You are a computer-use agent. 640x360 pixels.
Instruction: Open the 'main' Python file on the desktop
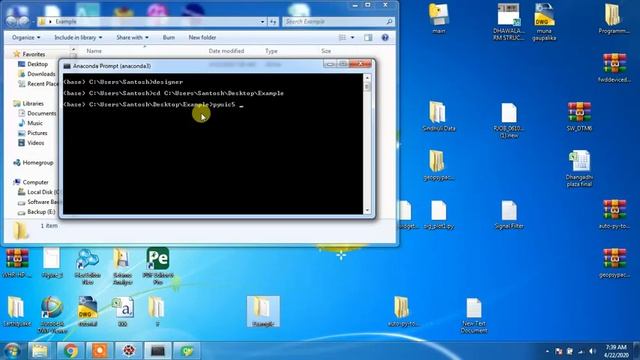[x=439, y=18]
